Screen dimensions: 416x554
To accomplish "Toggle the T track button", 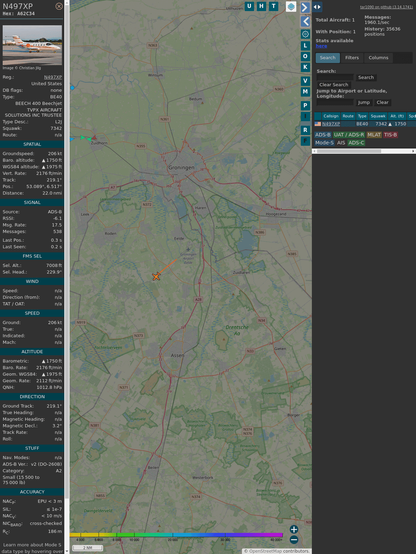I will (273, 6).
